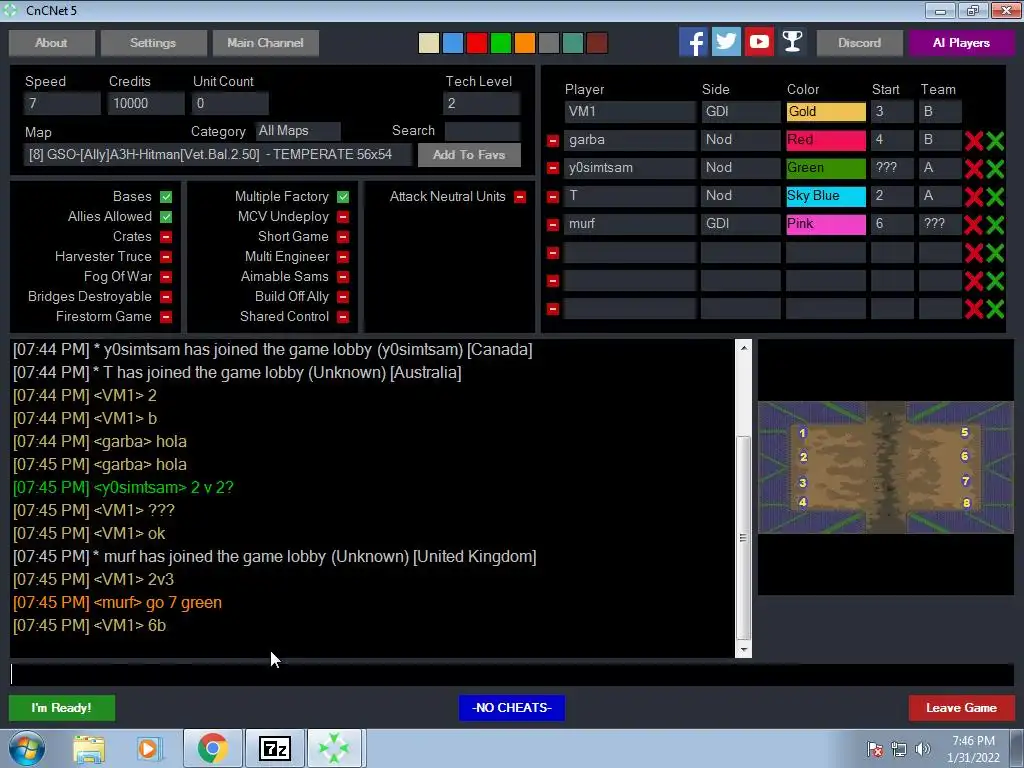
Task: Open Settings
Action: tap(153, 42)
